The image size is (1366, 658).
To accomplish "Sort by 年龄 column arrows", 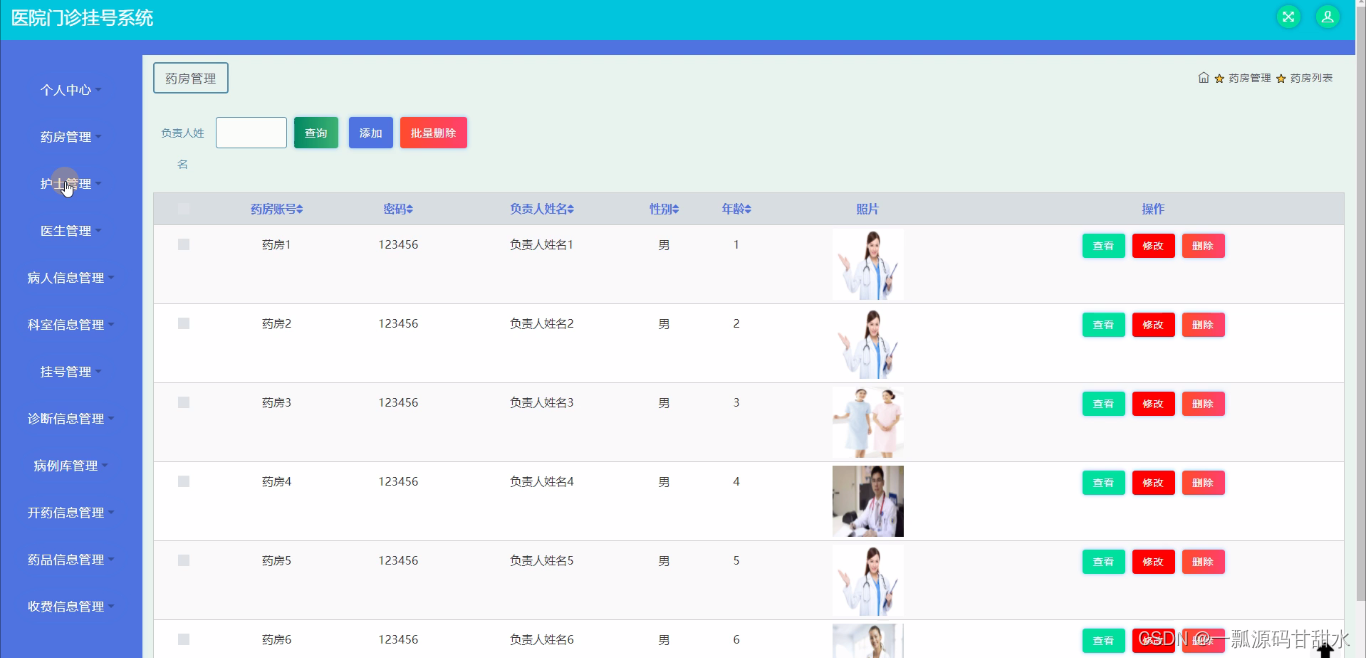I will tap(748, 209).
